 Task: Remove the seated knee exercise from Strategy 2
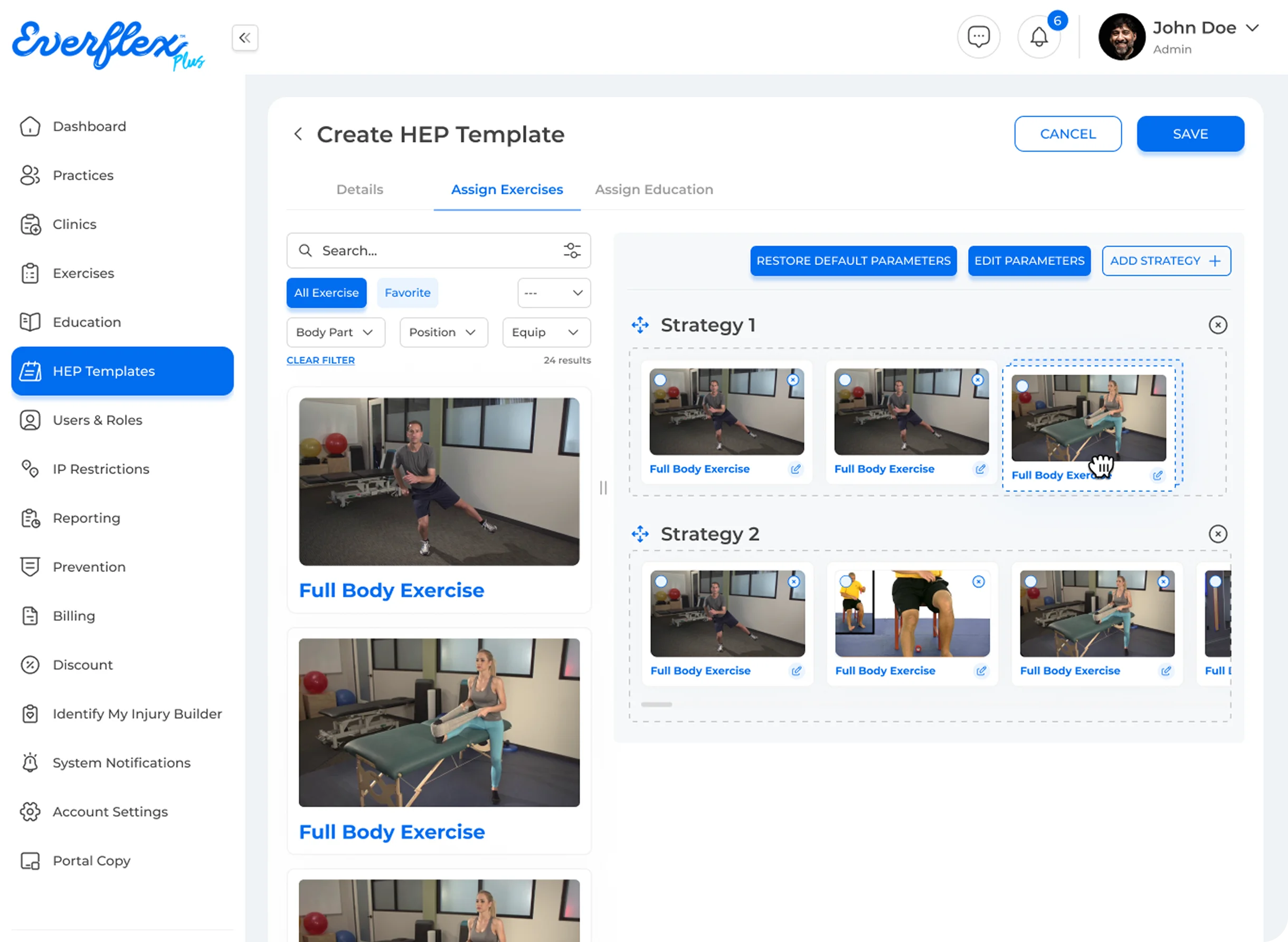coord(978,582)
